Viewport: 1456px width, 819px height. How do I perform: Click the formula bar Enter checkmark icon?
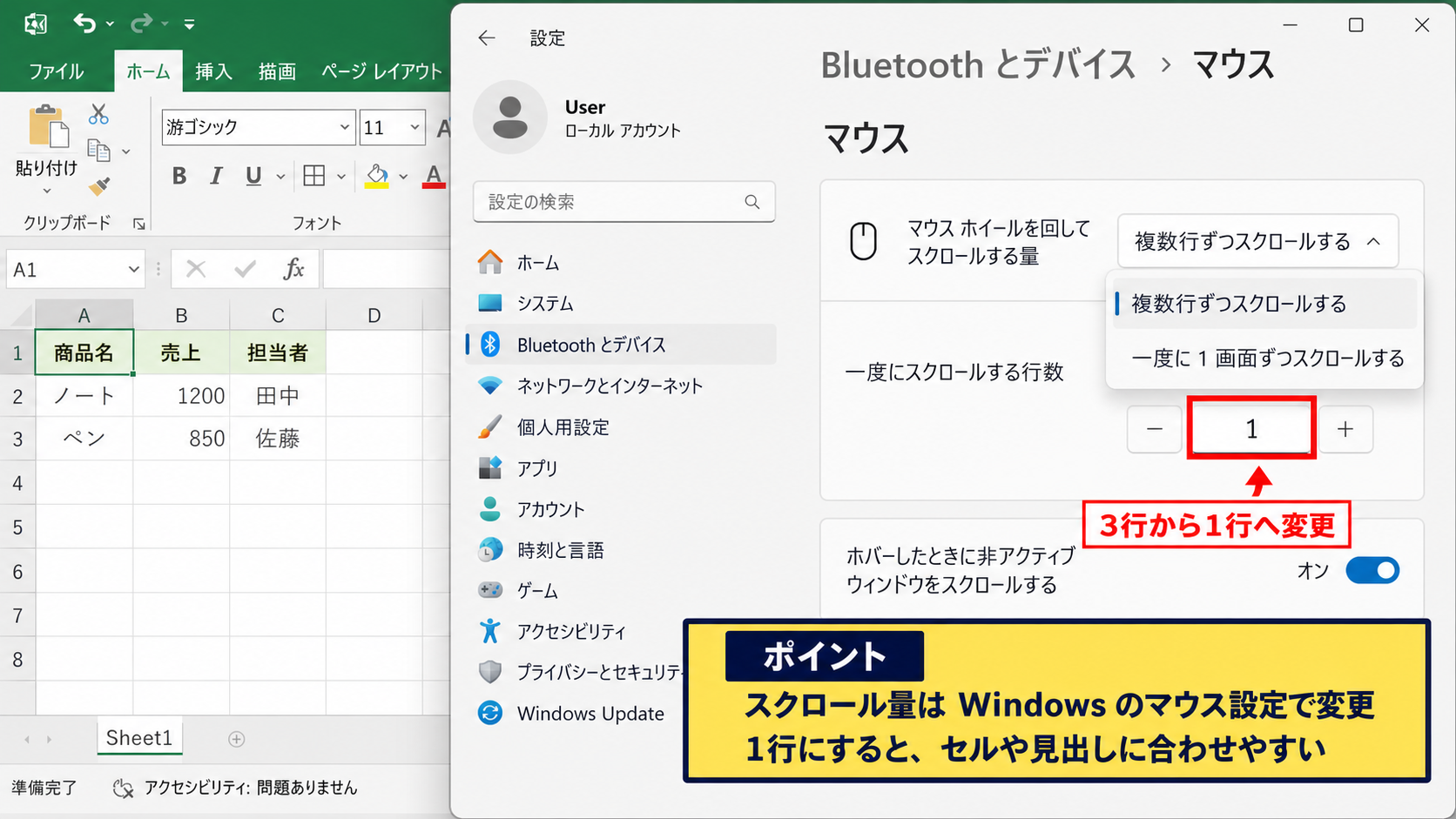(246, 269)
